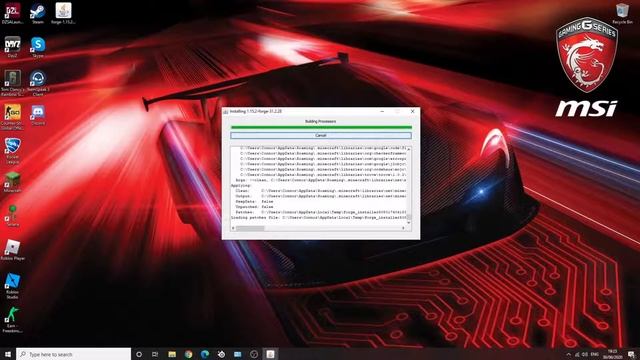640x360 pixels.
Task: Open the Mail app on the taskbar
Action: coord(238,354)
